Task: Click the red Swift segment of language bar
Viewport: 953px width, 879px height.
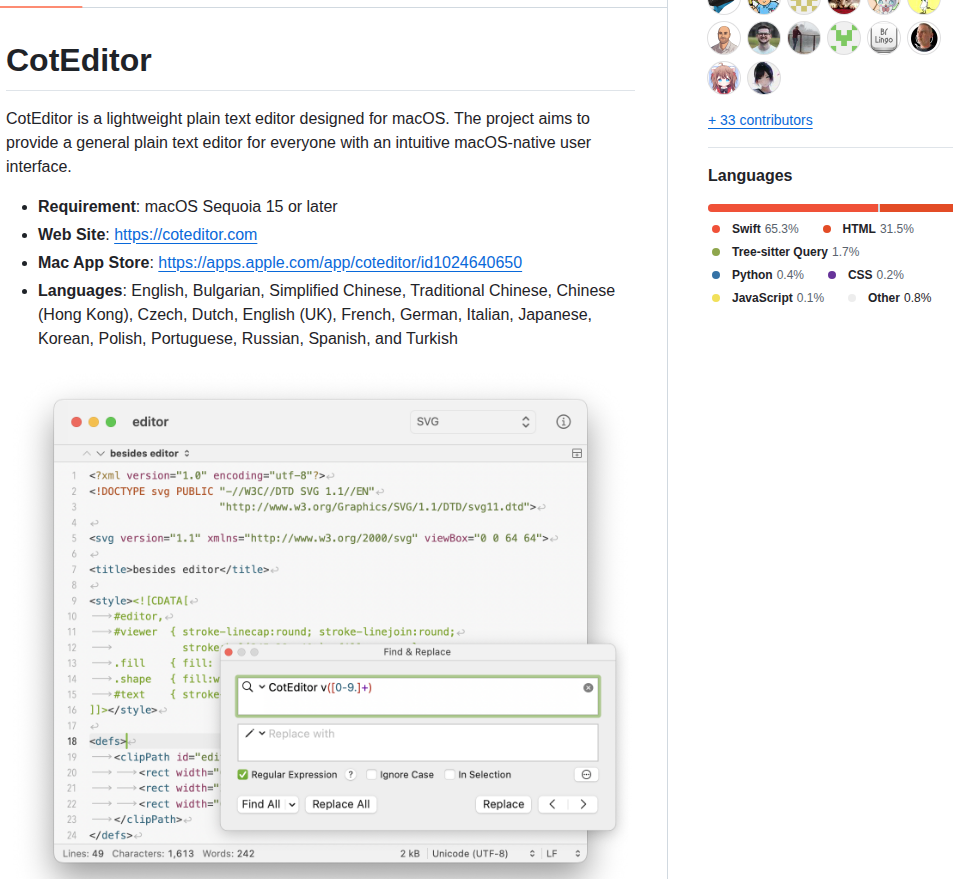Action: (x=793, y=208)
